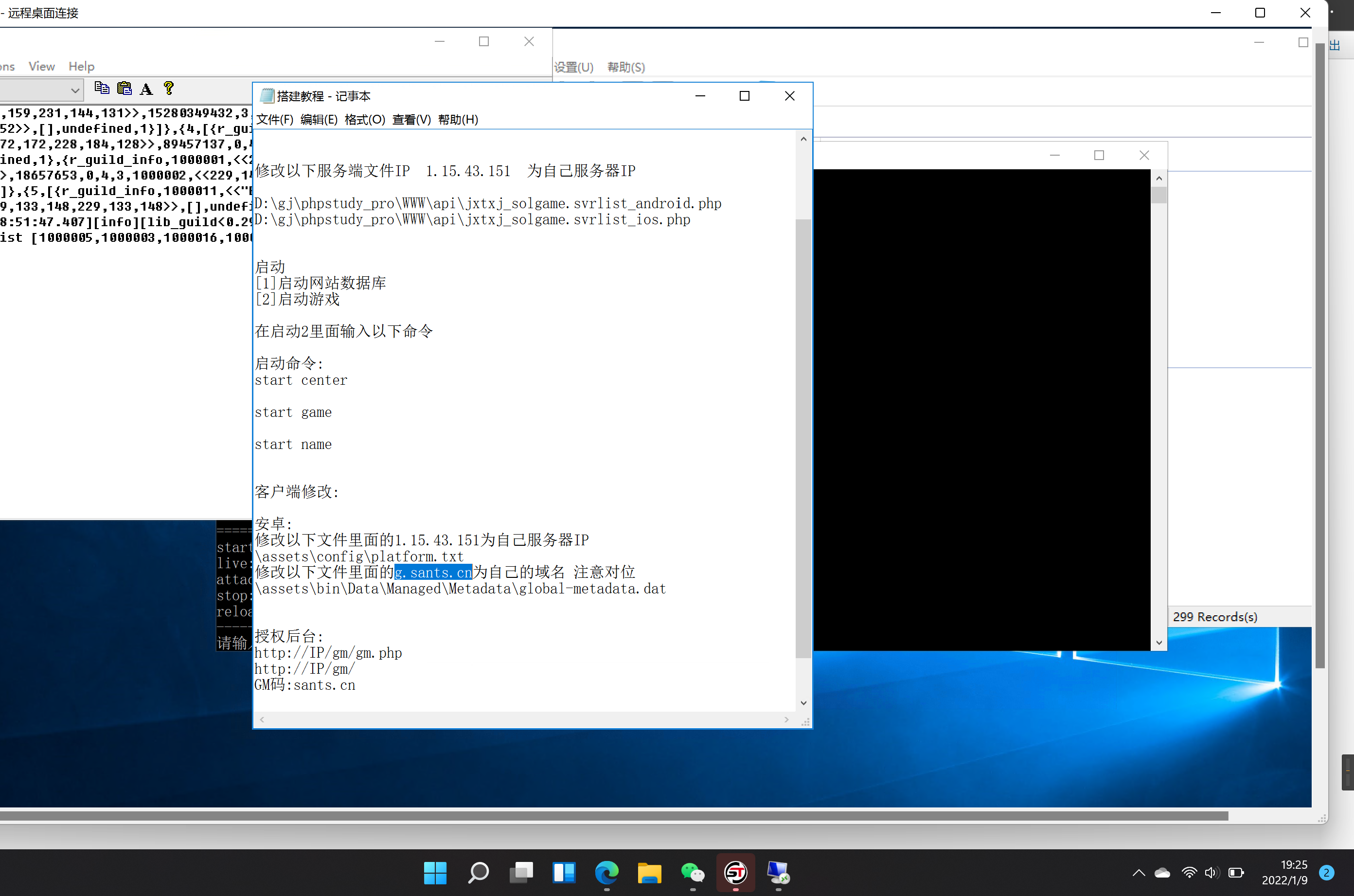Open the Help menu in console window
This screenshot has width=1354, height=896.
point(81,66)
